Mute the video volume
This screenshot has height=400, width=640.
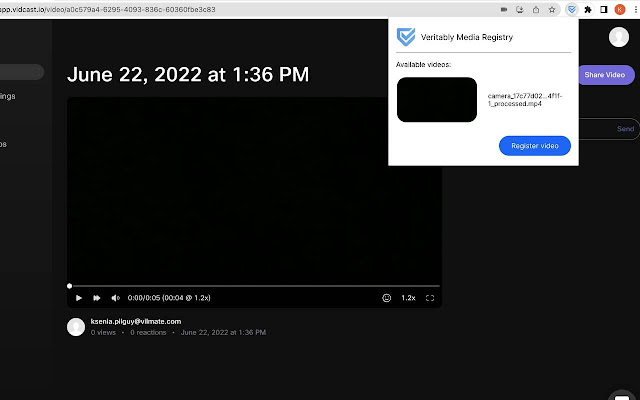click(116, 298)
